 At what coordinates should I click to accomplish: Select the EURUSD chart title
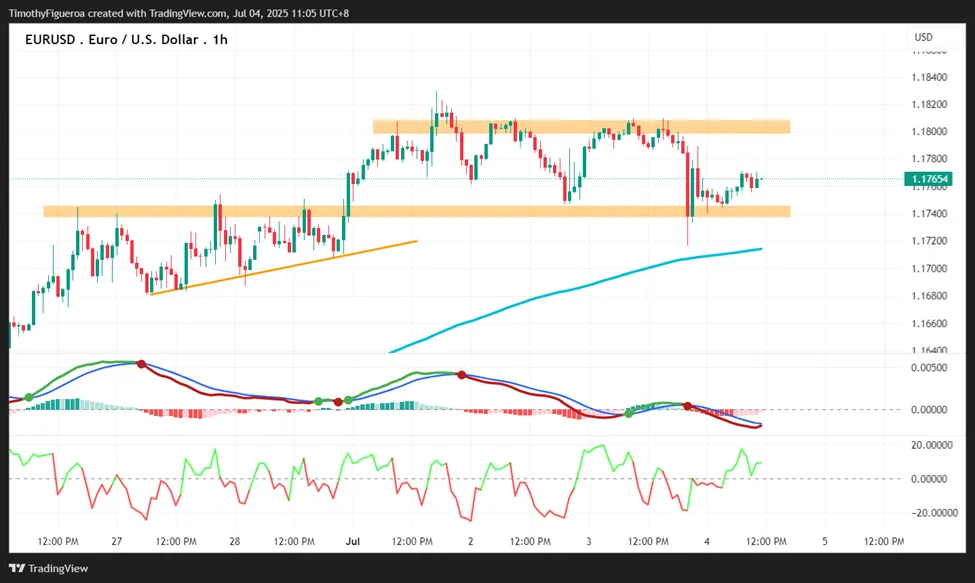[x=126, y=40]
